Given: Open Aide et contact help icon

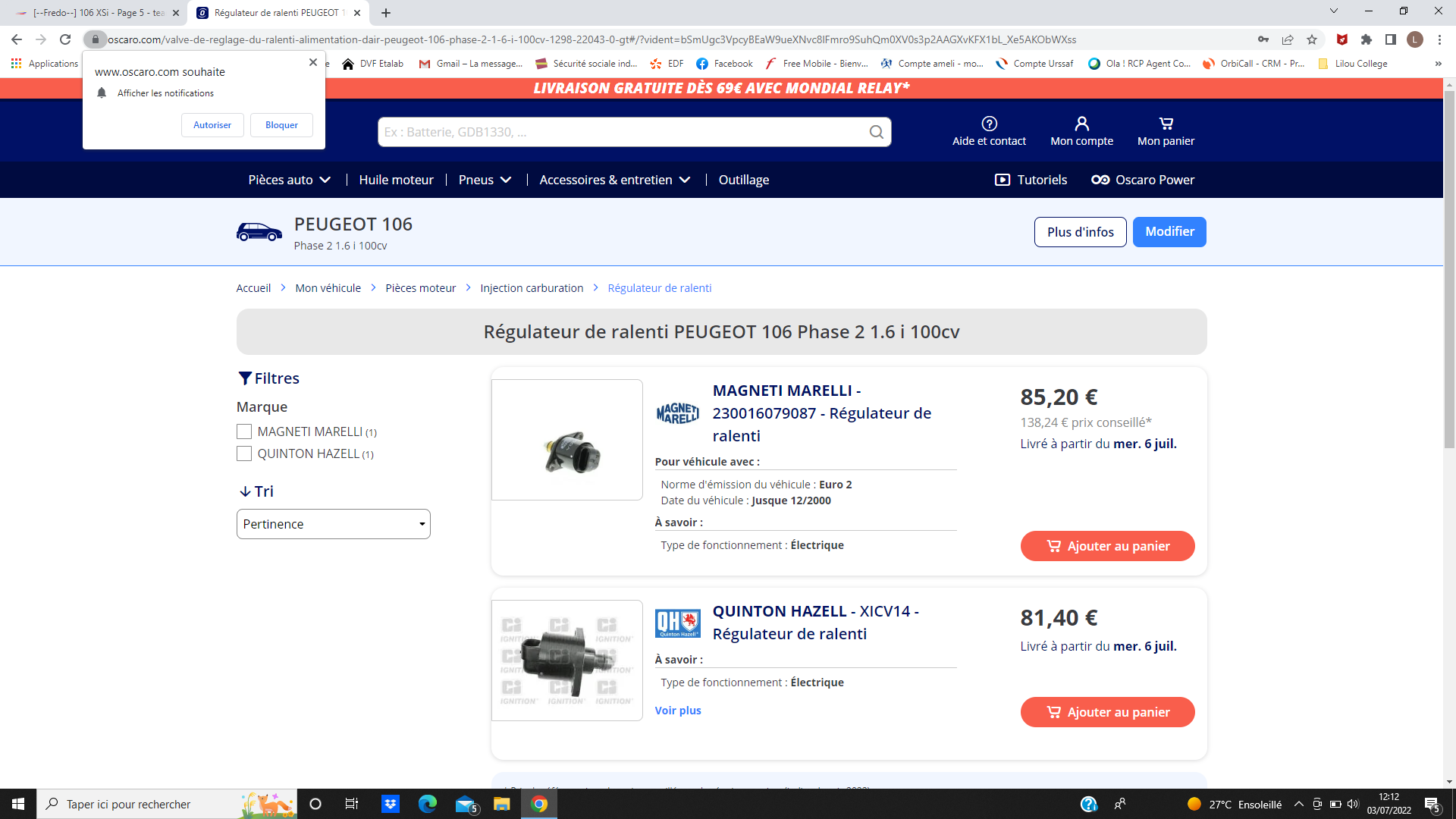Looking at the screenshot, I should tap(989, 124).
